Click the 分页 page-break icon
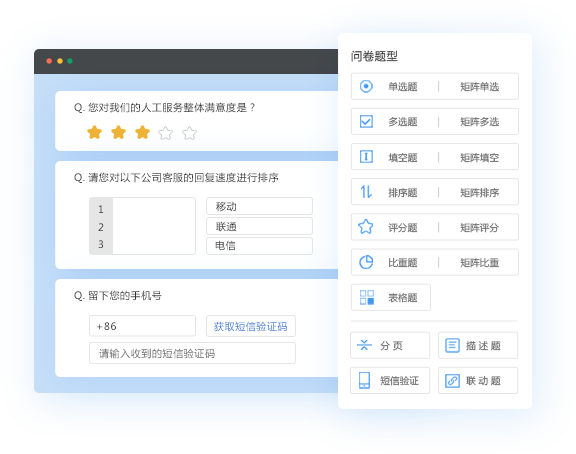 tap(364, 345)
